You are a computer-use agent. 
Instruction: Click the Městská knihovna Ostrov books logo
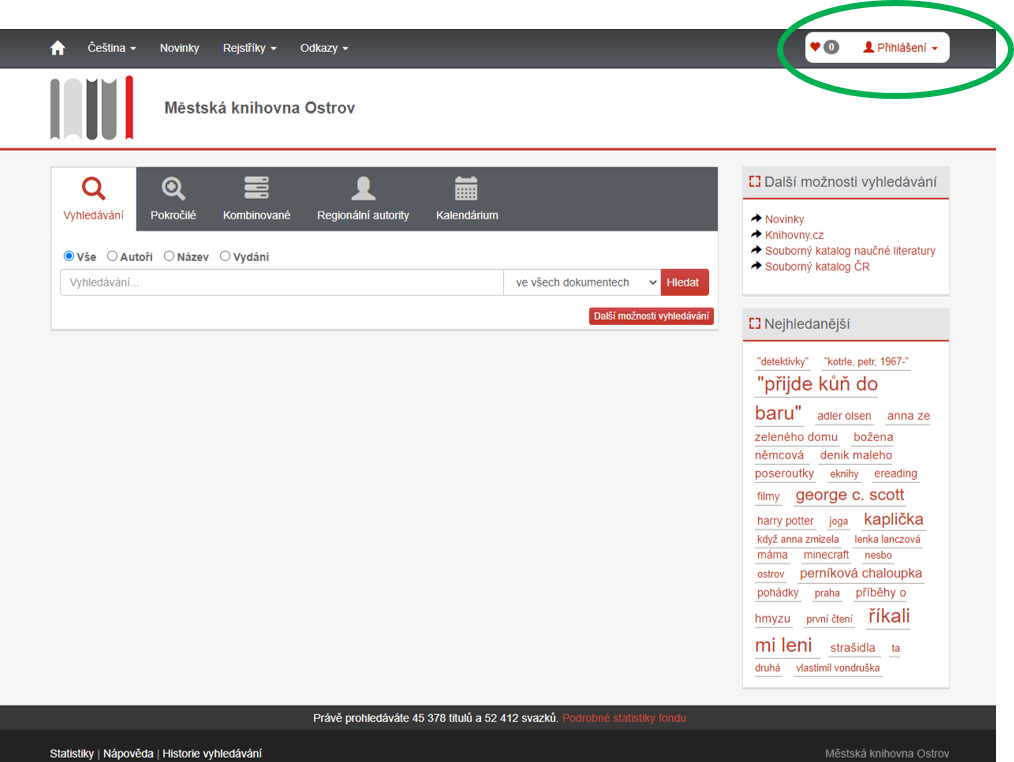coord(92,108)
